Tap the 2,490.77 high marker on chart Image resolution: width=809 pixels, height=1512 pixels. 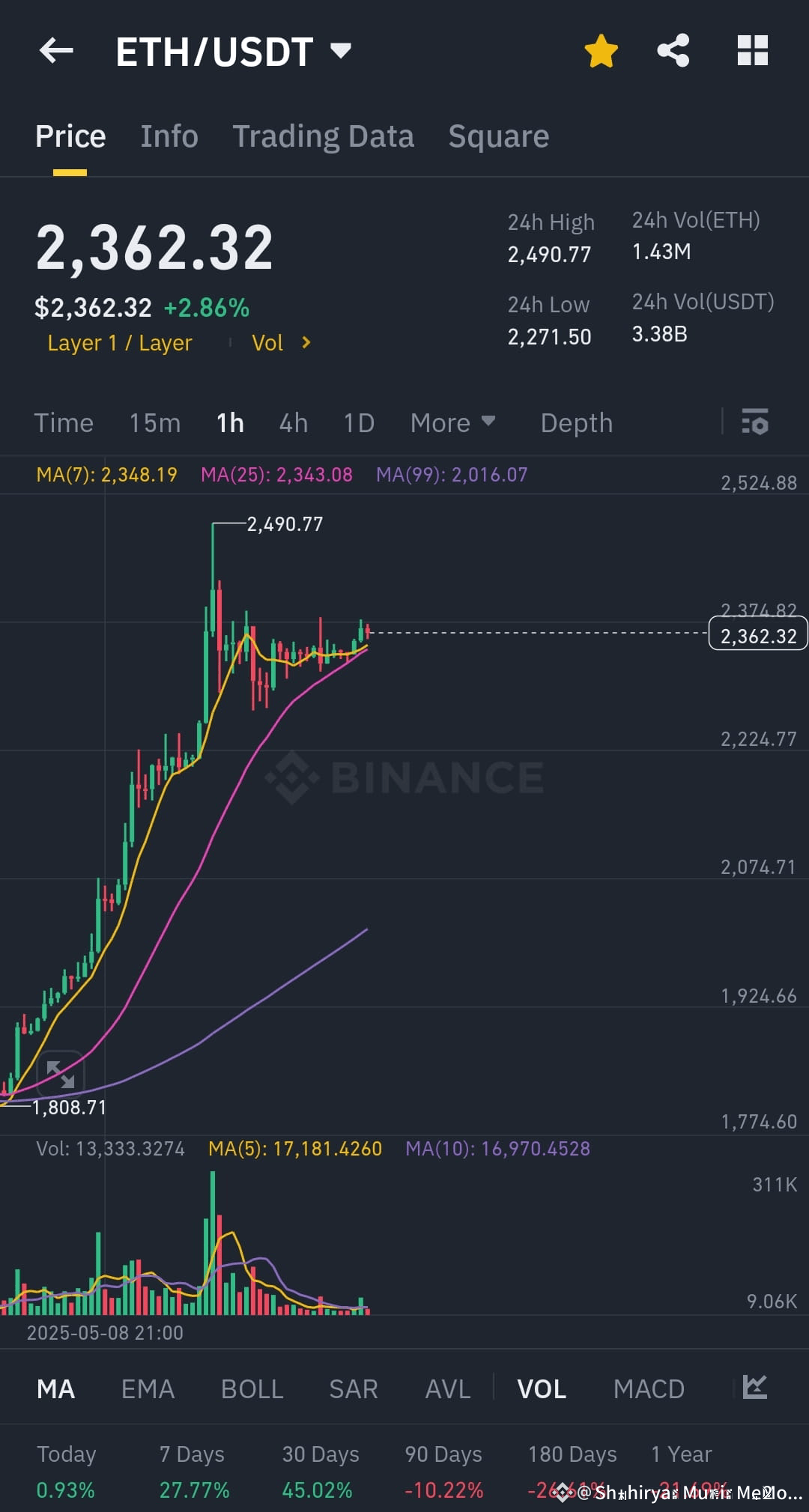[x=285, y=524]
